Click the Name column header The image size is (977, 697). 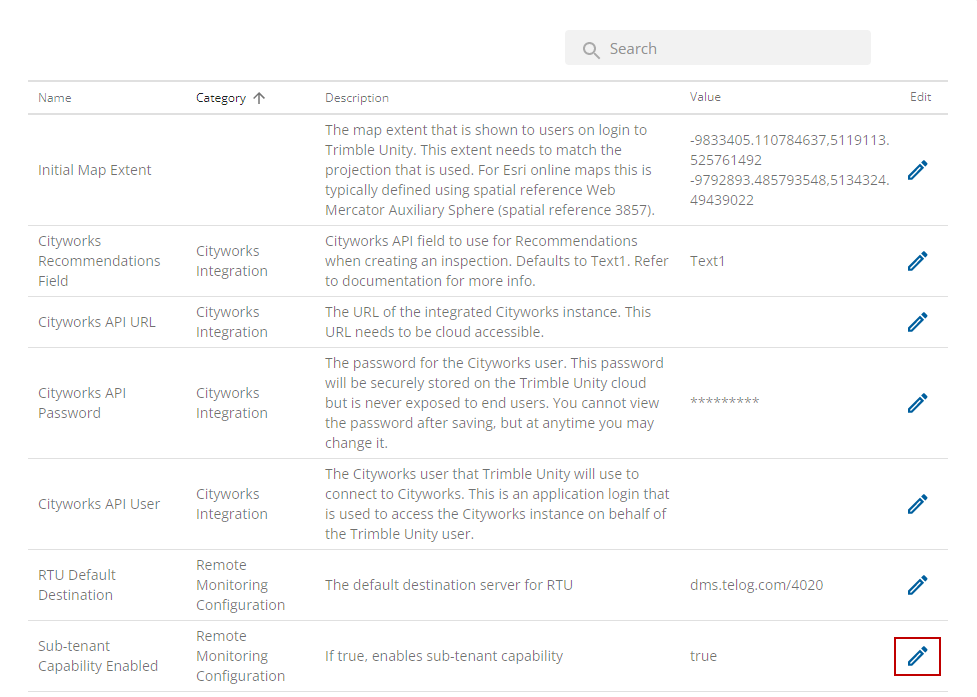[55, 98]
